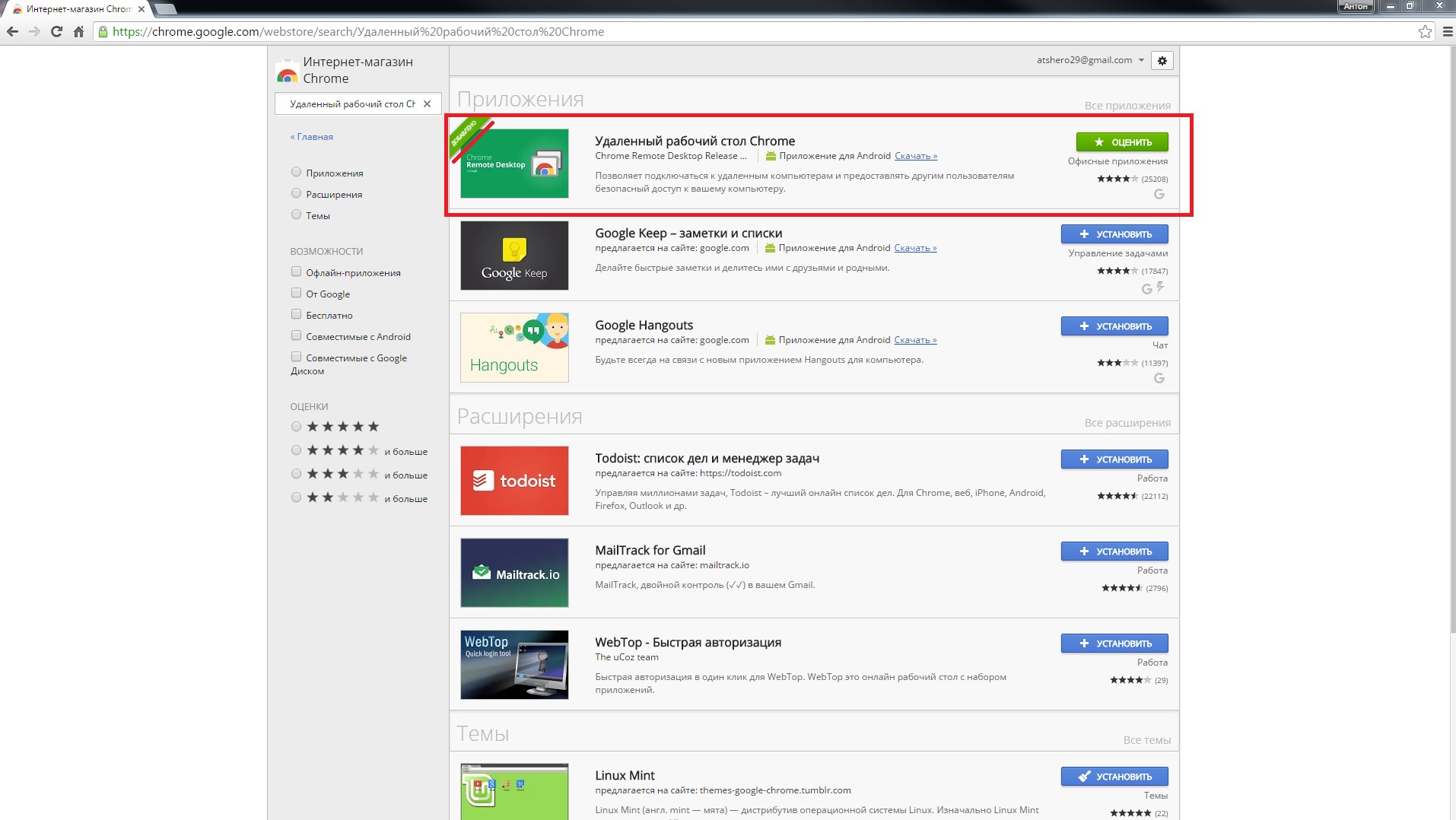
Task: Open the Google Keep app thumbnail
Action: pyautogui.click(x=514, y=256)
